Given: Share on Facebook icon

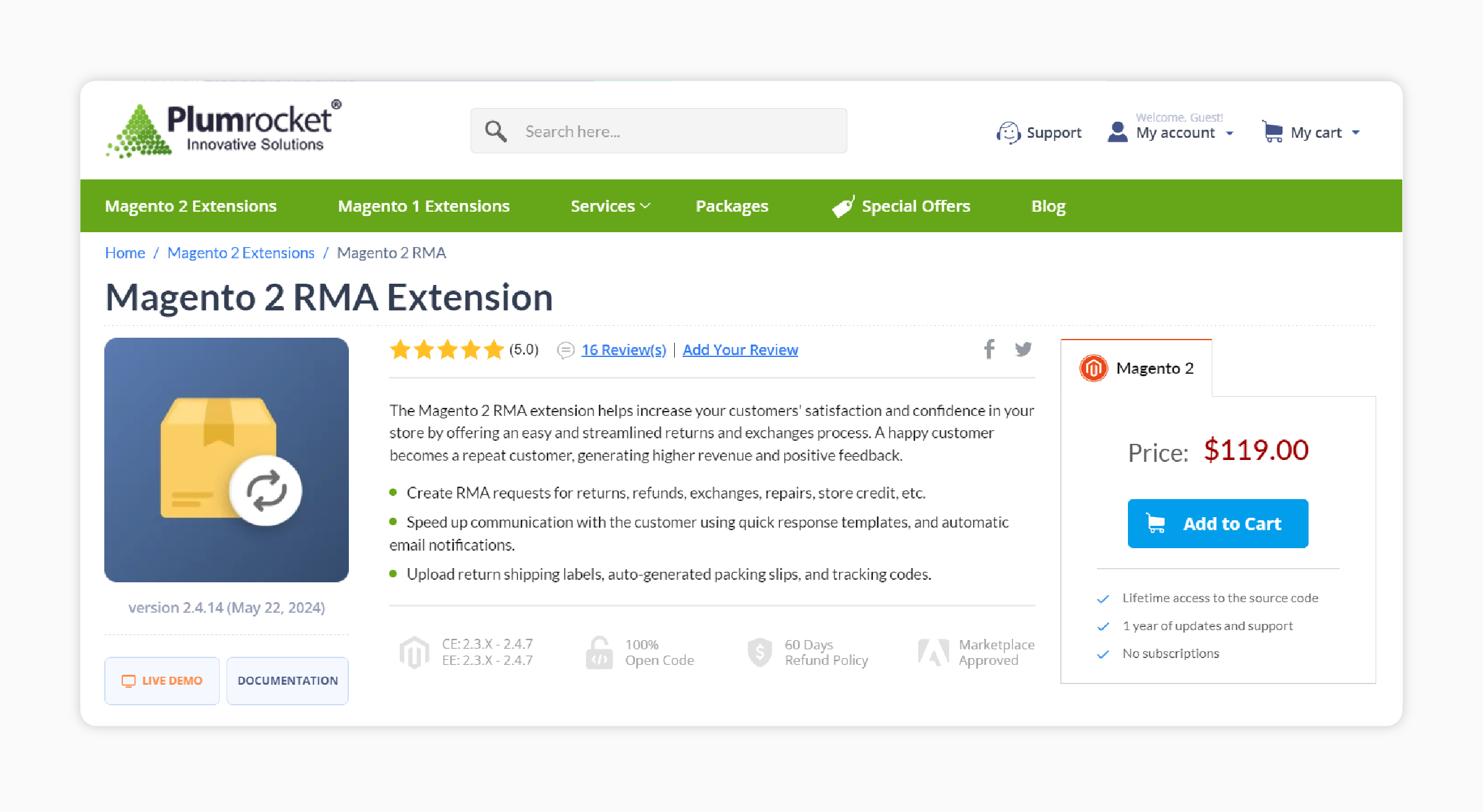Looking at the screenshot, I should pyautogui.click(x=989, y=349).
